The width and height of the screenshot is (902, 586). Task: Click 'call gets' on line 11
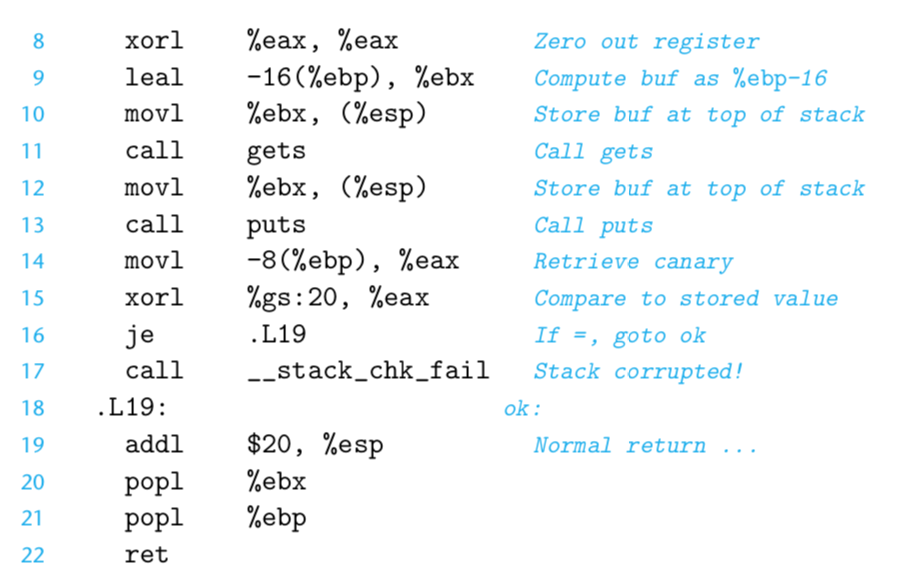(x=216, y=152)
